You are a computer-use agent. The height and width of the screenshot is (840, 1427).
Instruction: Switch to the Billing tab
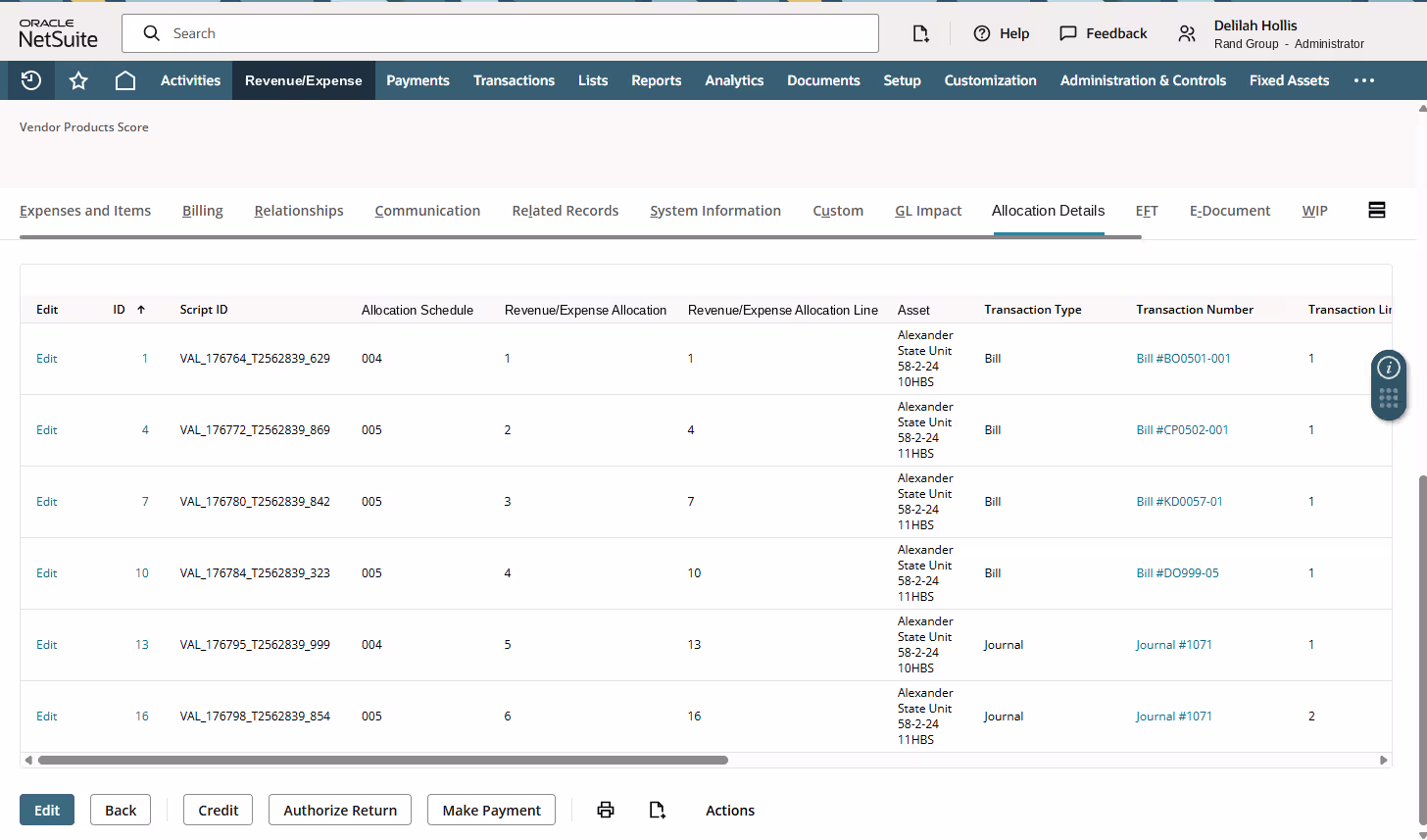(x=203, y=211)
